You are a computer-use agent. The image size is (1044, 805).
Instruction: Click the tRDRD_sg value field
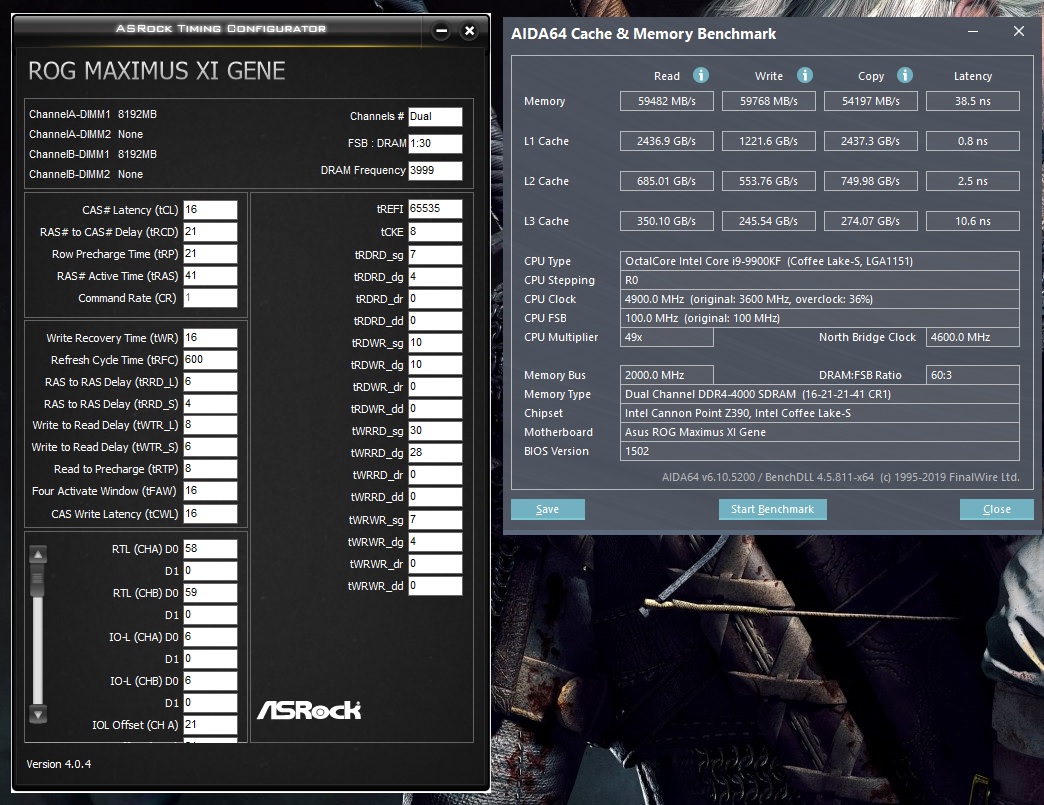pos(435,255)
